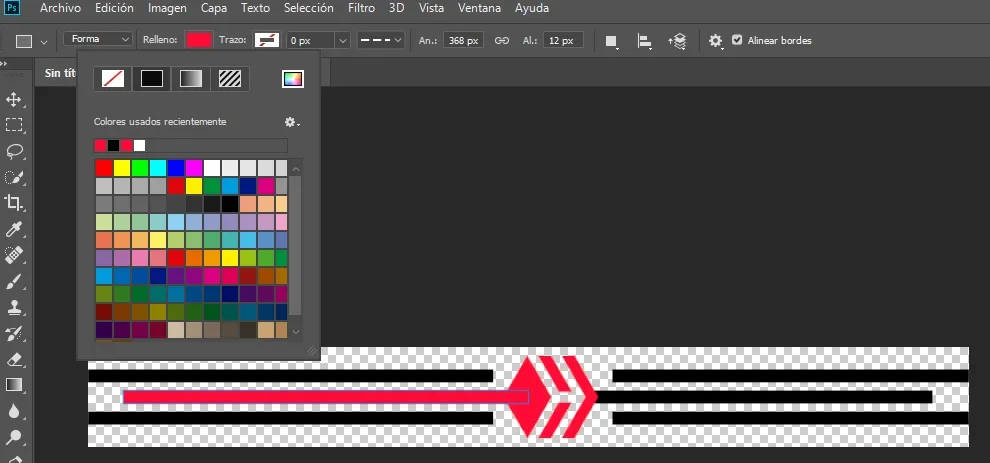Open the Archivo menu
990x463 pixels.
pos(60,8)
